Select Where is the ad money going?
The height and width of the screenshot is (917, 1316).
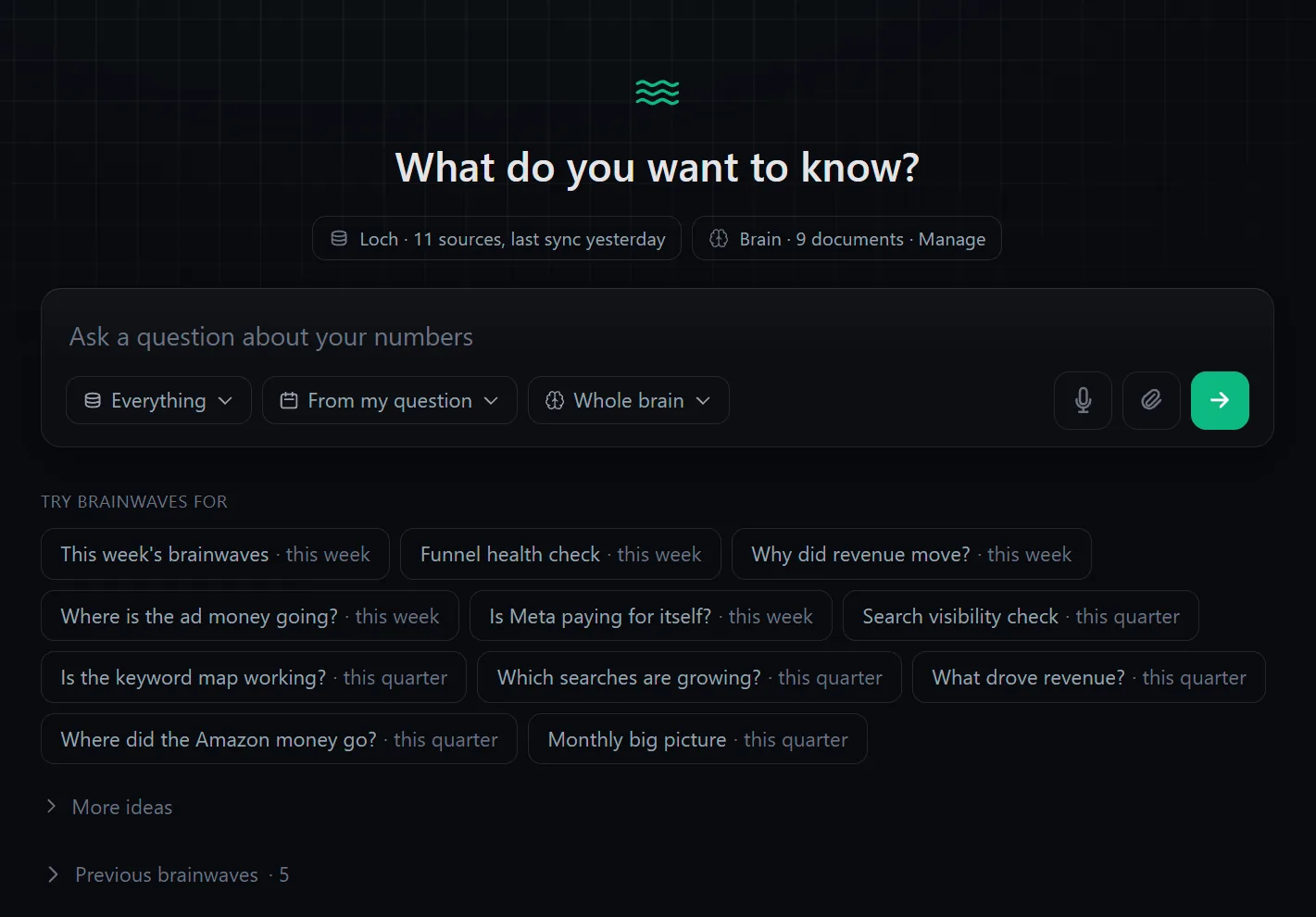(x=250, y=616)
